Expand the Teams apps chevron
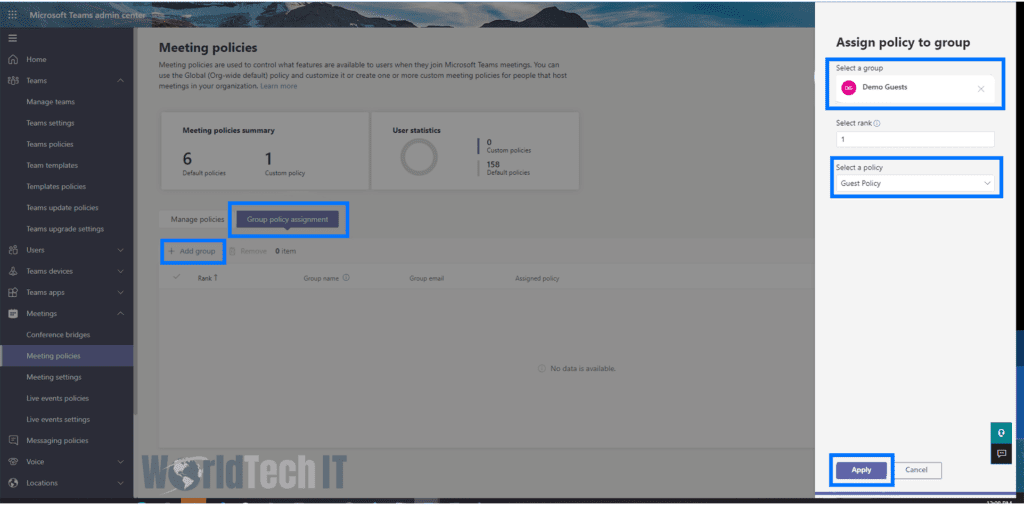The height and width of the screenshot is (505, 1024). point(120,292)
